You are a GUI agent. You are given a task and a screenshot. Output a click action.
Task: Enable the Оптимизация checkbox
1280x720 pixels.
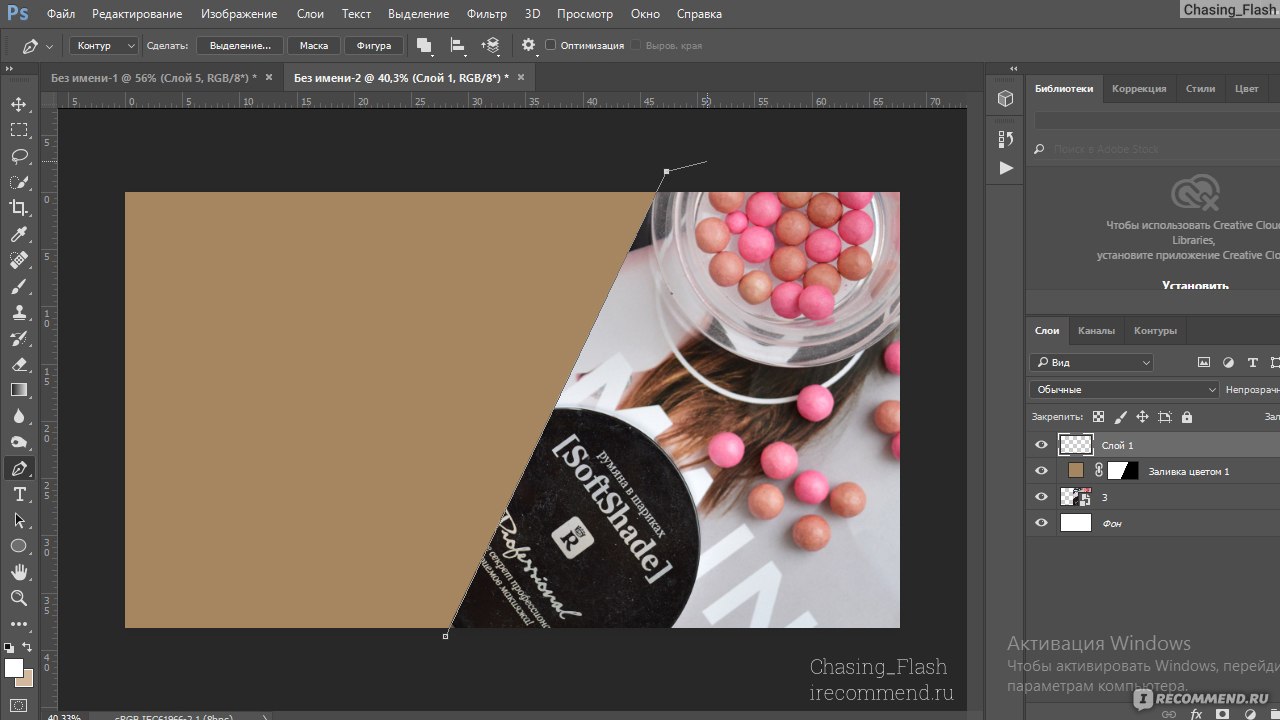(550, 45)
